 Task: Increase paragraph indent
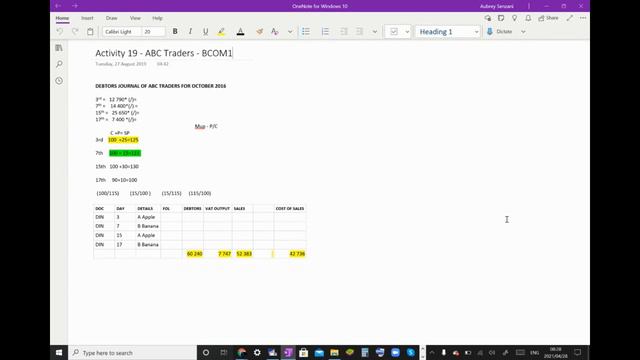(x=359, y=31)
